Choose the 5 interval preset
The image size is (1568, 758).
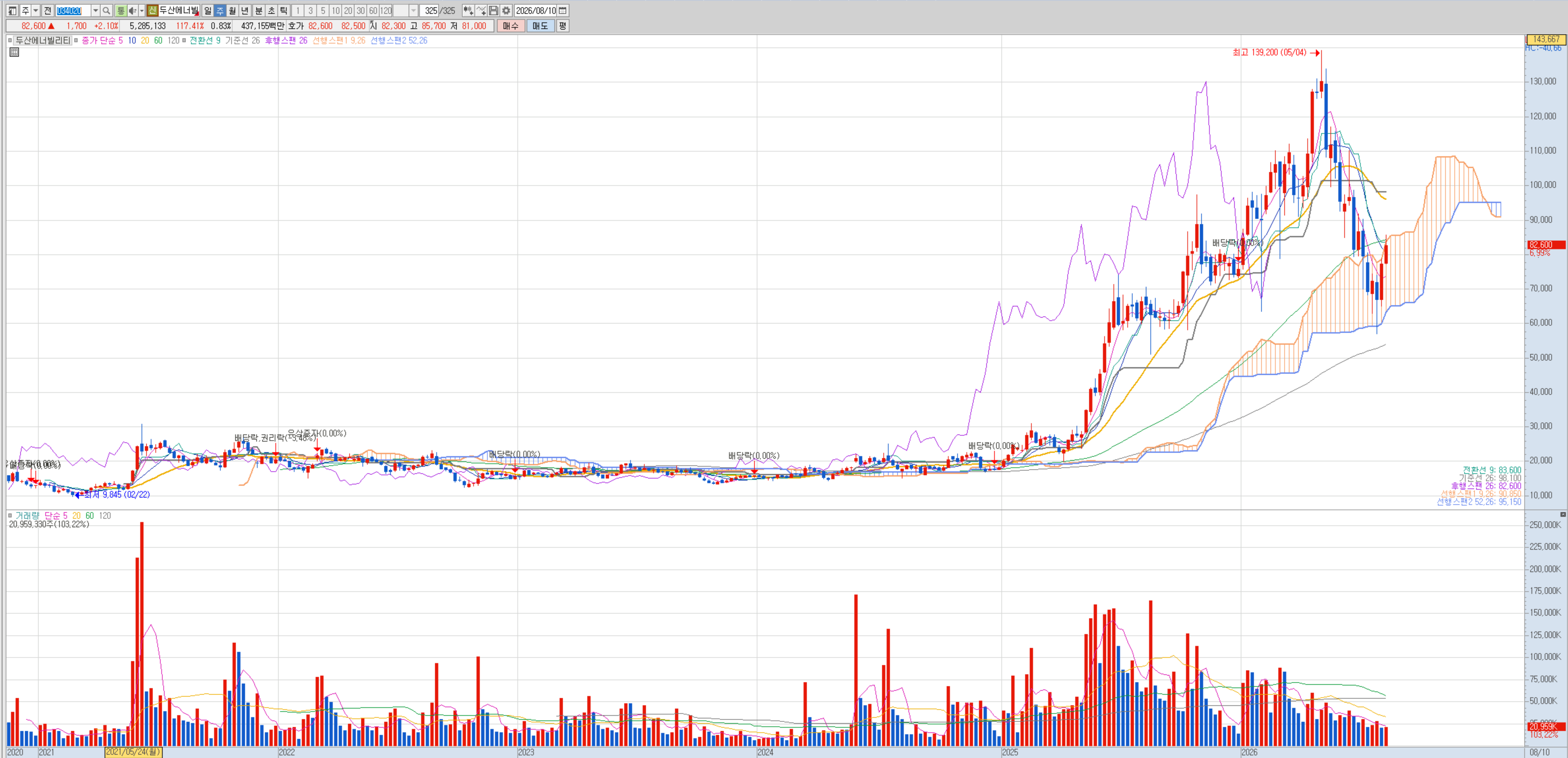(x=323, y=11)
